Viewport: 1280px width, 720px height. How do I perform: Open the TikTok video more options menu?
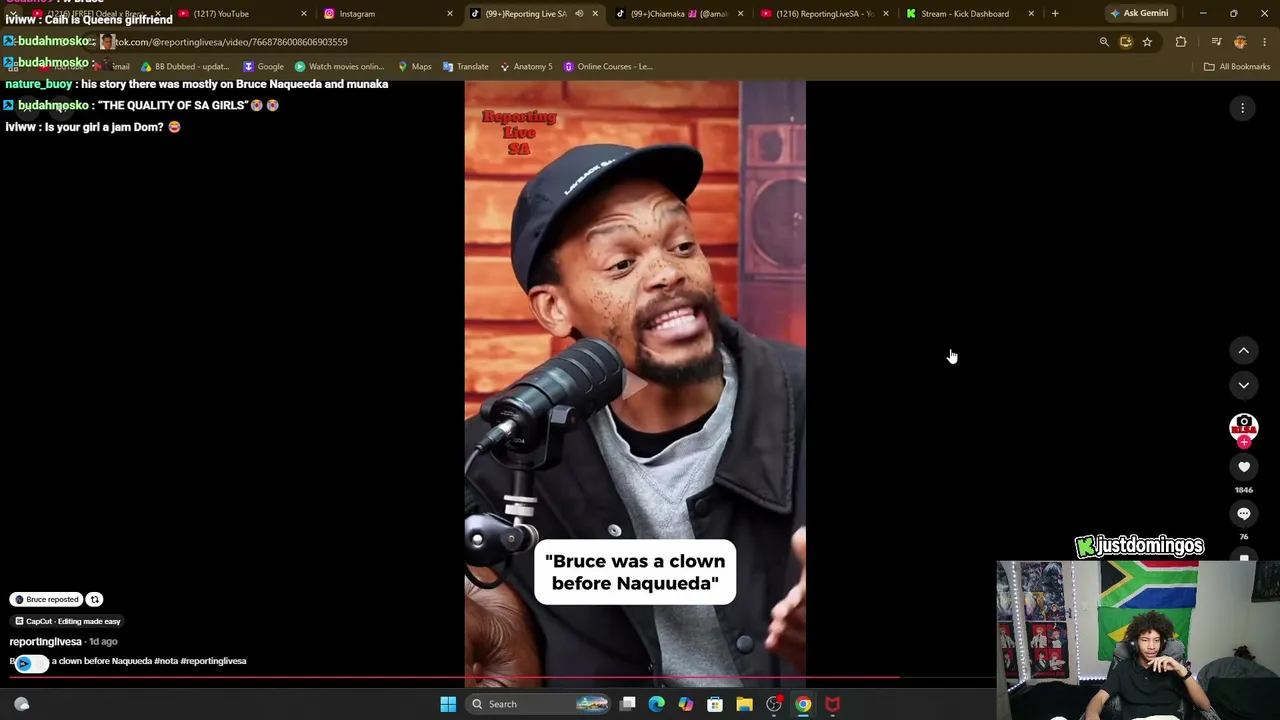coord(1242,108)
